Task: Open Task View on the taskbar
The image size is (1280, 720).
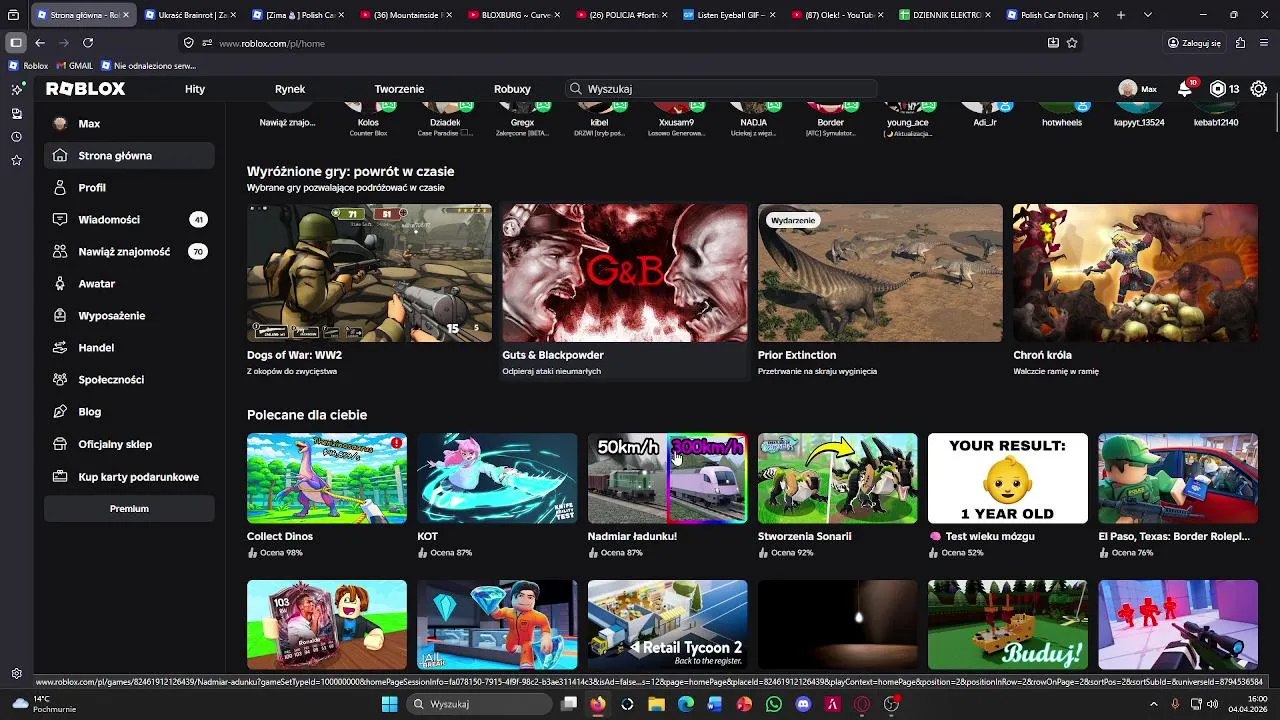Action: pyautogui.click(x=569, y=704)
